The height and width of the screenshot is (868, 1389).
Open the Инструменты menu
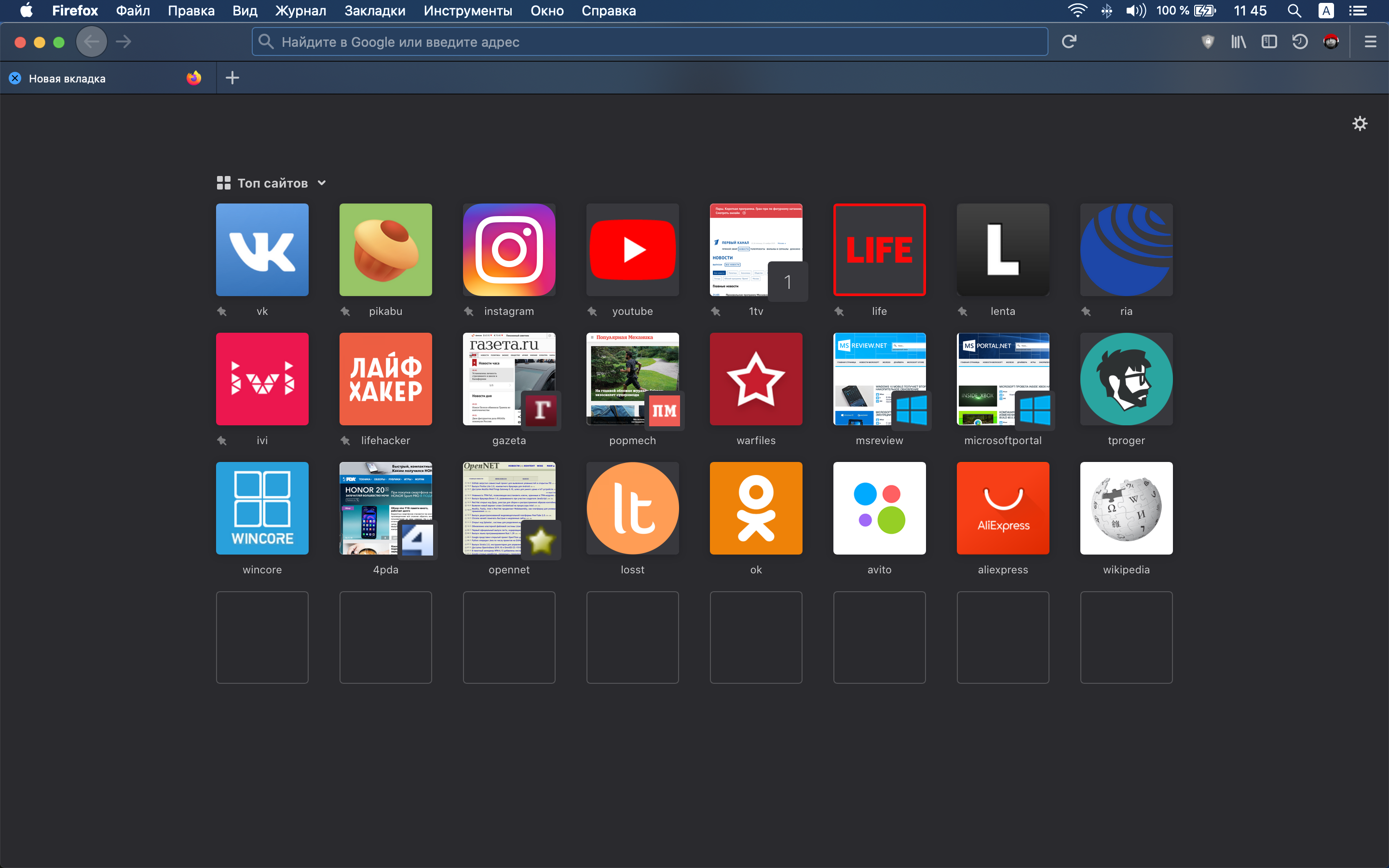pyautogui.click(x=467, y=11)
